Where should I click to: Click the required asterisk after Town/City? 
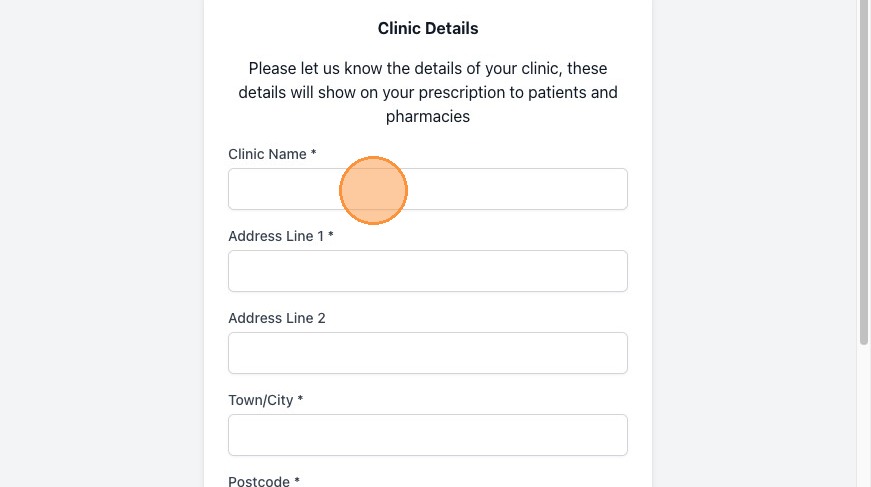coord(300,399)
